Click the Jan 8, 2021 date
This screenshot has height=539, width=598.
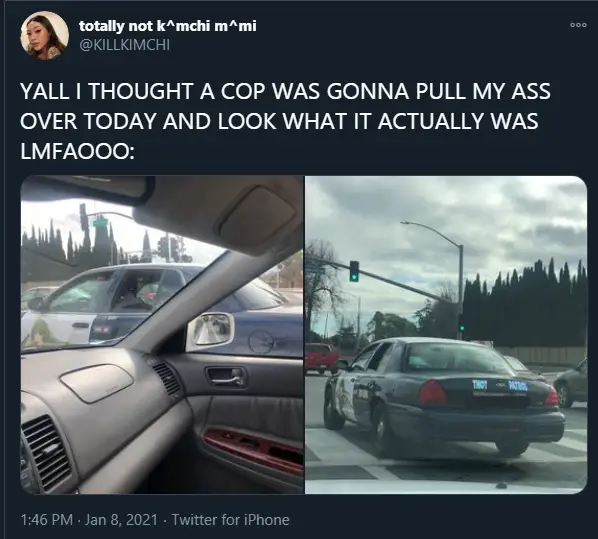pos(121,520)
